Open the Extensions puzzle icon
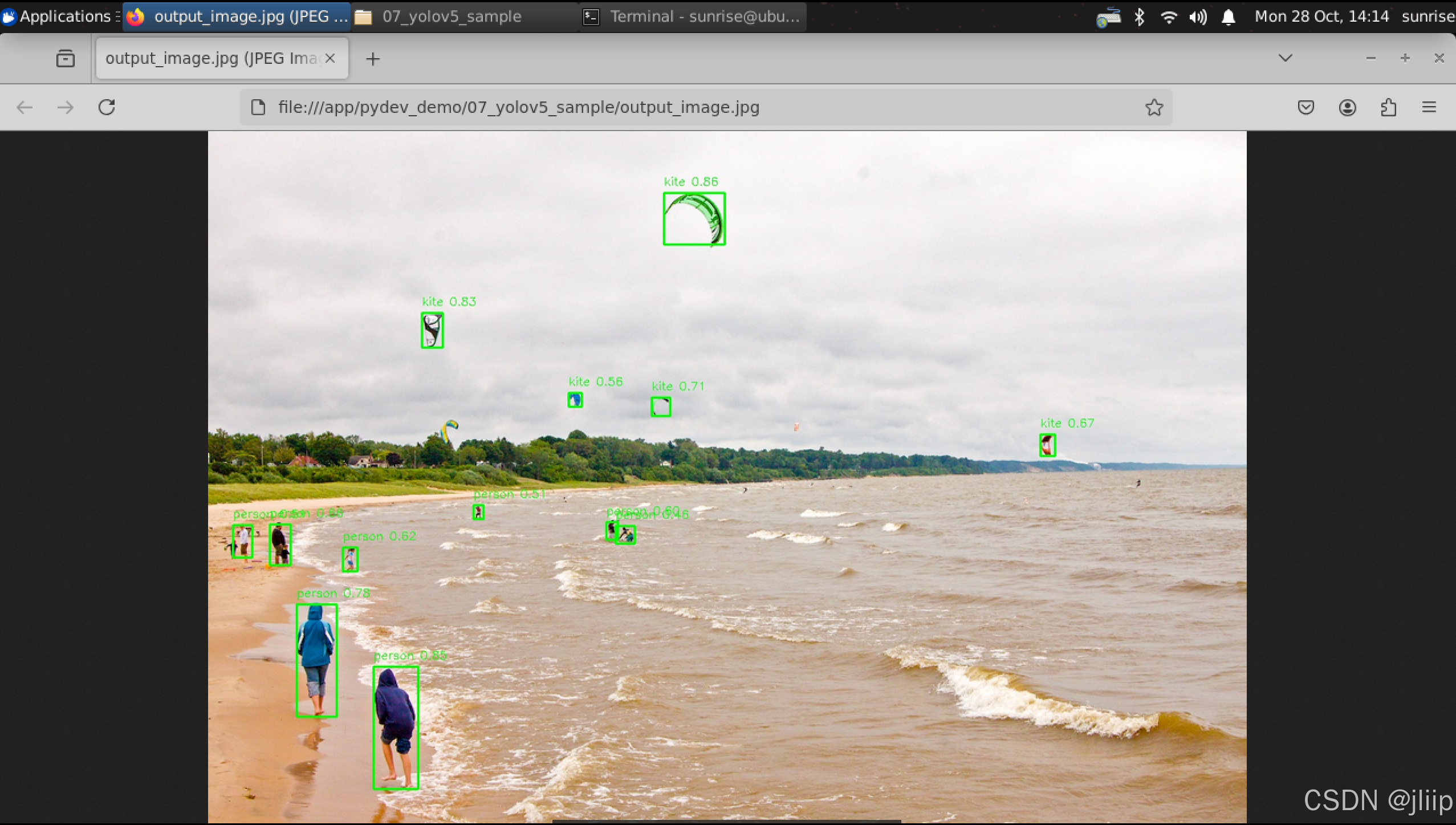This screenshot has height=825, width=1456. tap(1388, 107)
